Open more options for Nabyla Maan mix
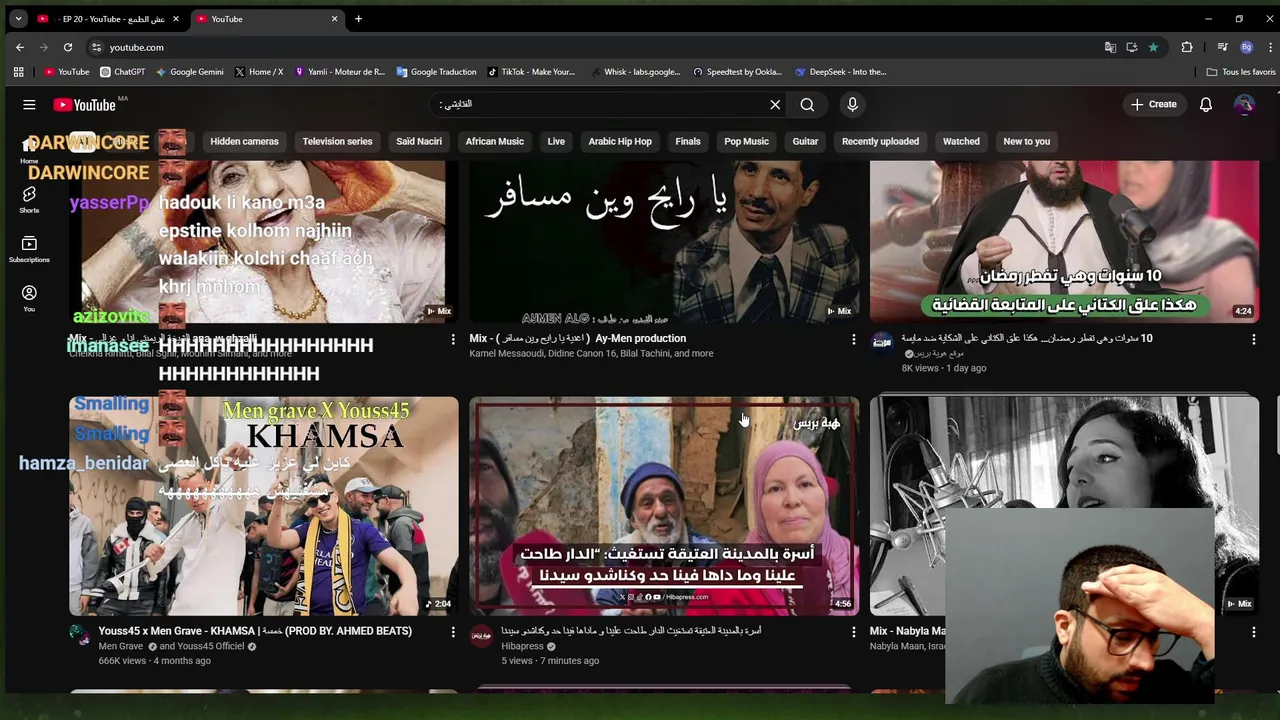Viewport: 1280px width, 720px height. tap(1253, 632)
